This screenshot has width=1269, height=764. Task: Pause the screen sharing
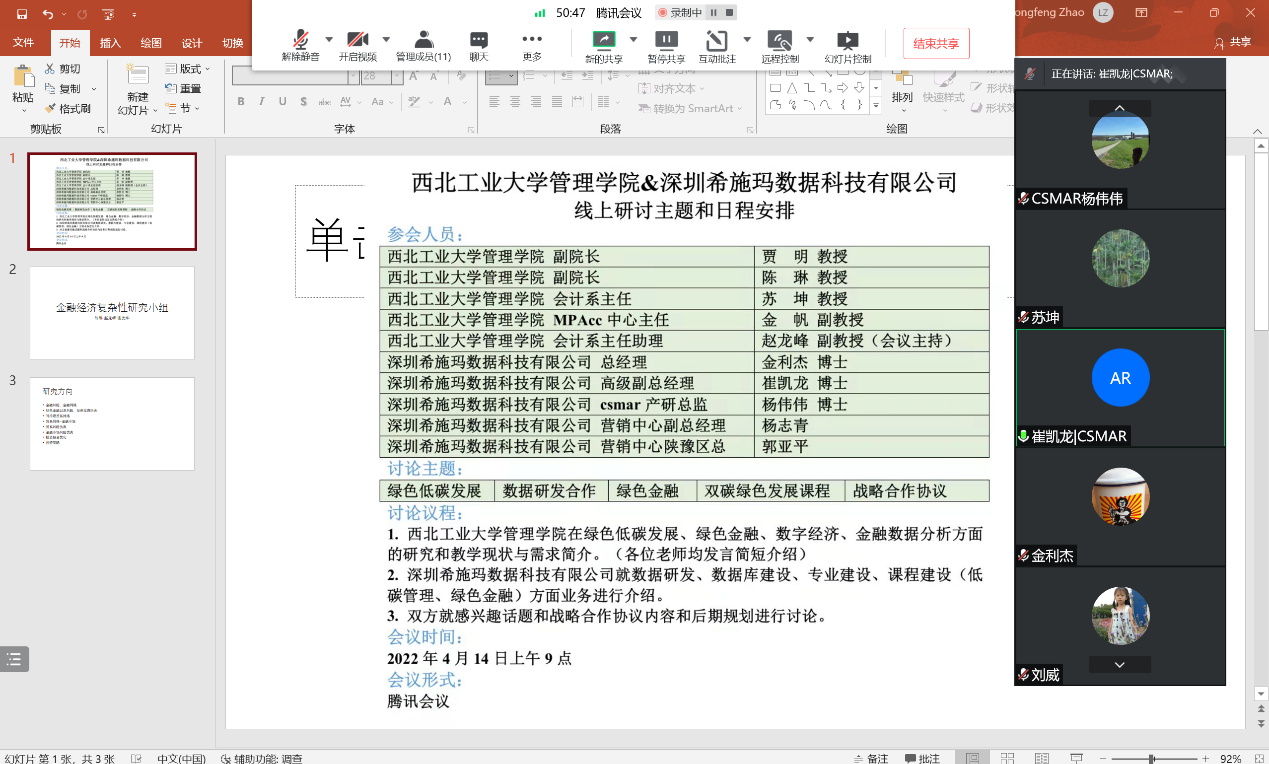click(x=665, y=44)
